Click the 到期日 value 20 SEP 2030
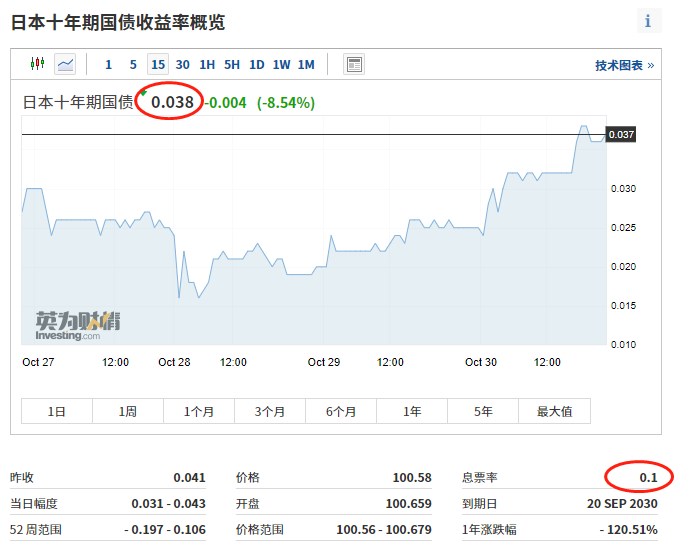The height and width of the screenshot is (559, 675). tap(622, 503)
